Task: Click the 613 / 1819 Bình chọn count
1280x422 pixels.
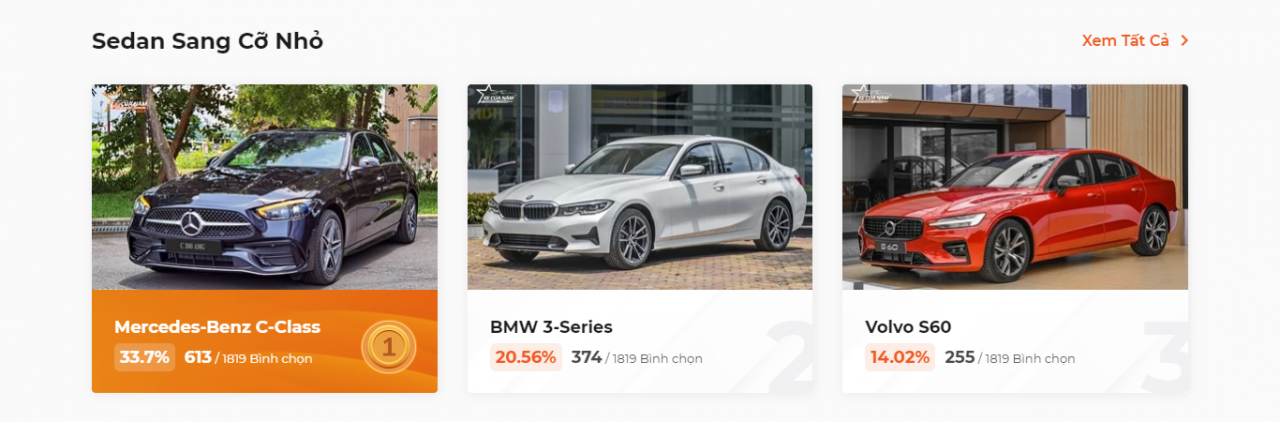Action: click(248, 358)
